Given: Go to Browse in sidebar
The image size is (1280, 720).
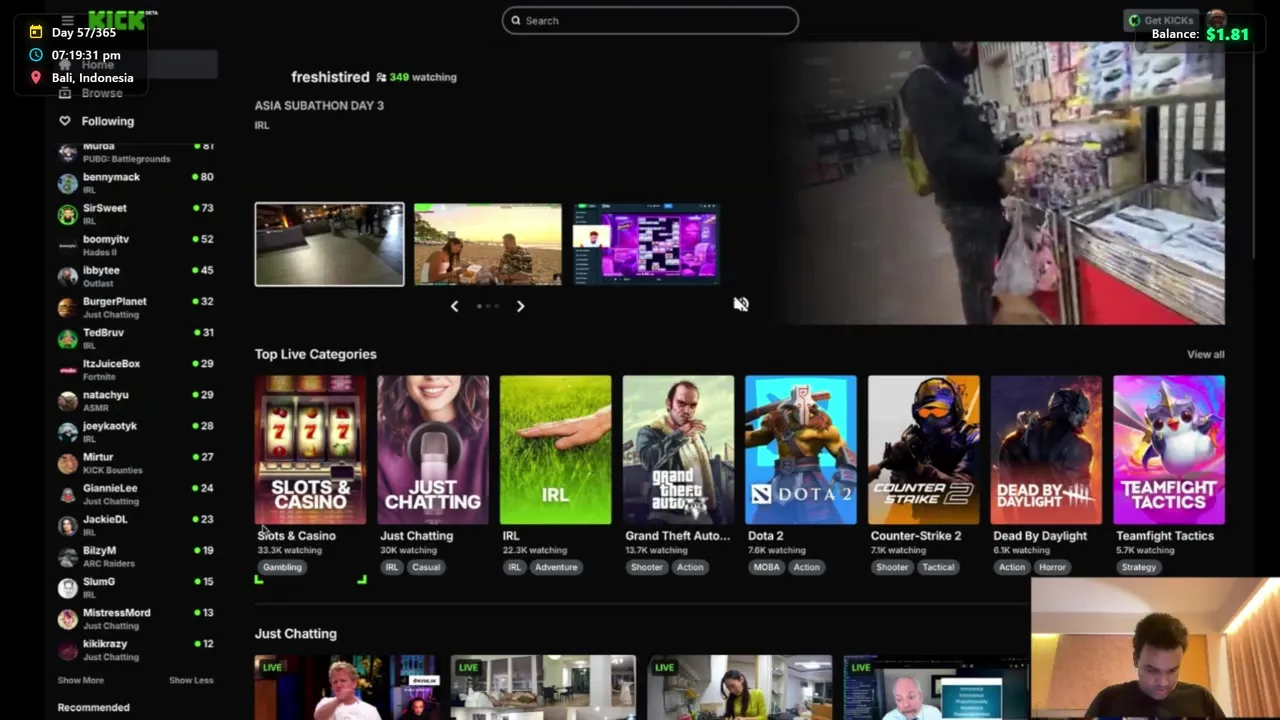Looking at the screenshot, I should coord(102,93).
